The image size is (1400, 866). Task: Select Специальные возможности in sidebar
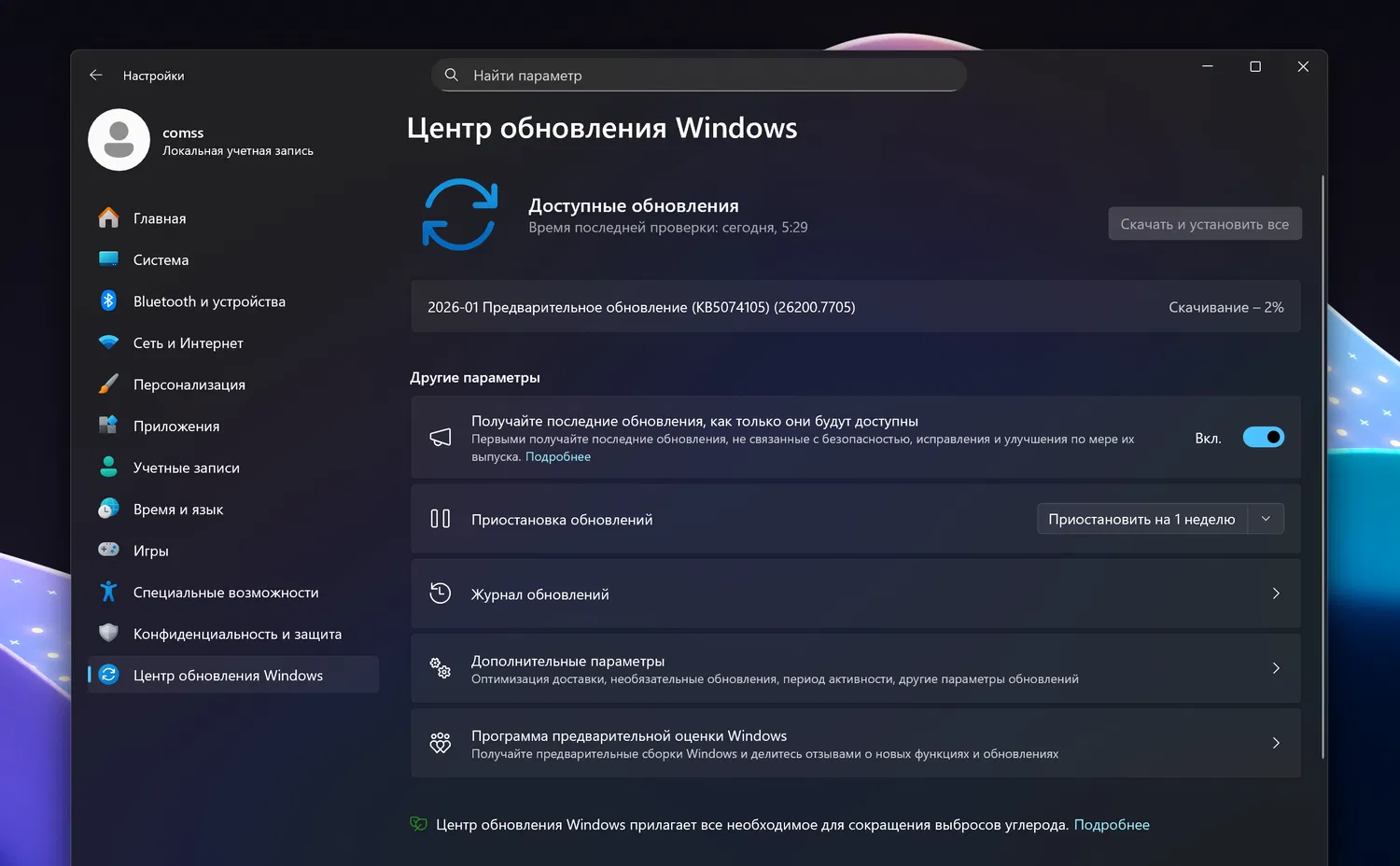pos(233,592)
